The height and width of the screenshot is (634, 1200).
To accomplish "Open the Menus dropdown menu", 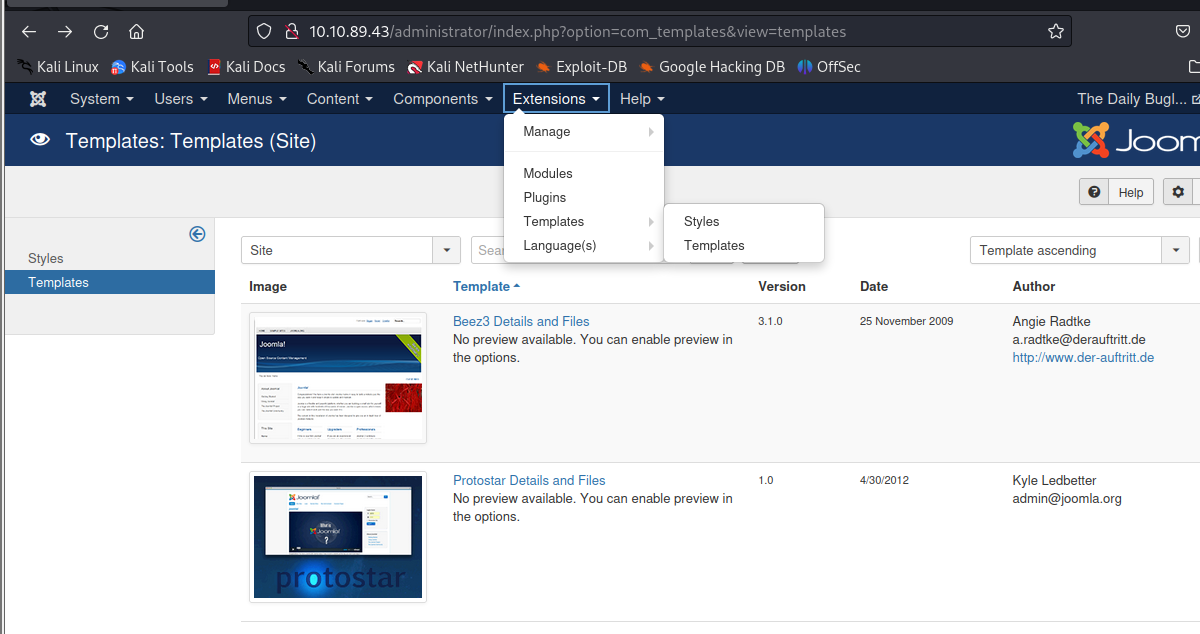I will (x=257, y=99).
